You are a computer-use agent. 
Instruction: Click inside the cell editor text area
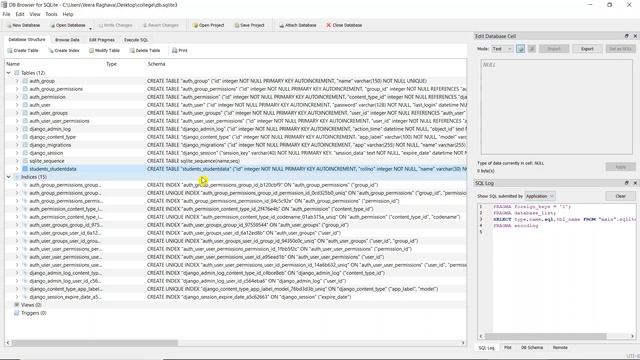click(557, 107)
